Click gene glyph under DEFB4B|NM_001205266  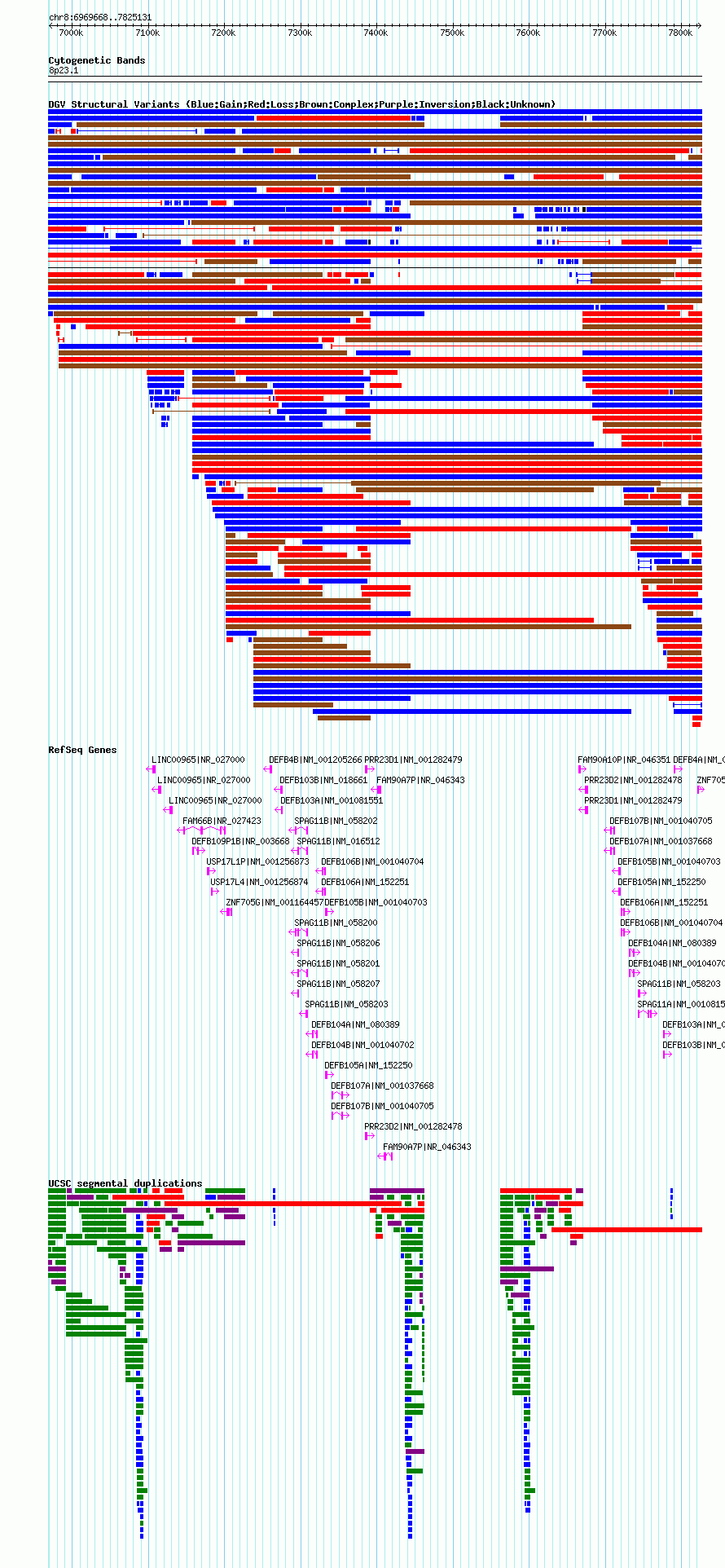pyautogui.click(x=266, y=769)
